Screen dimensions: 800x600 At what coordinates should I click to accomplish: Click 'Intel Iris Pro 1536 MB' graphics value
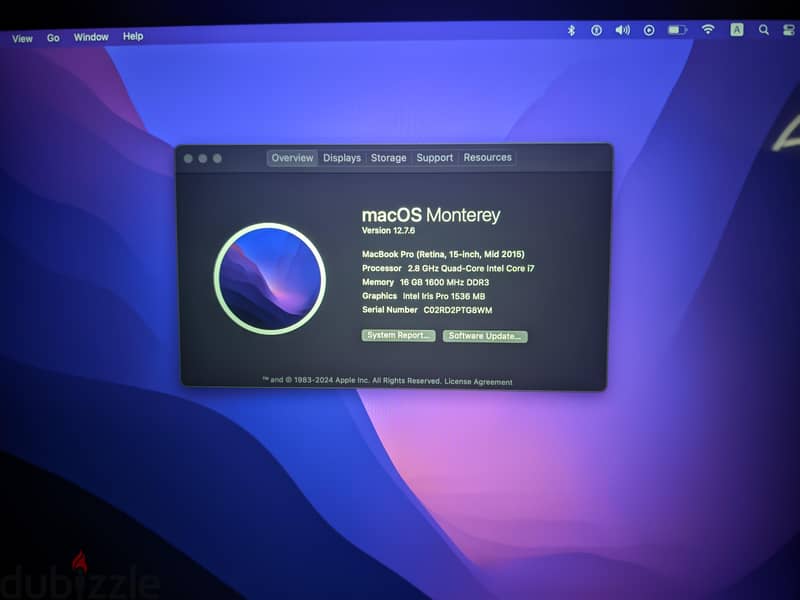(x=444, y=296)
